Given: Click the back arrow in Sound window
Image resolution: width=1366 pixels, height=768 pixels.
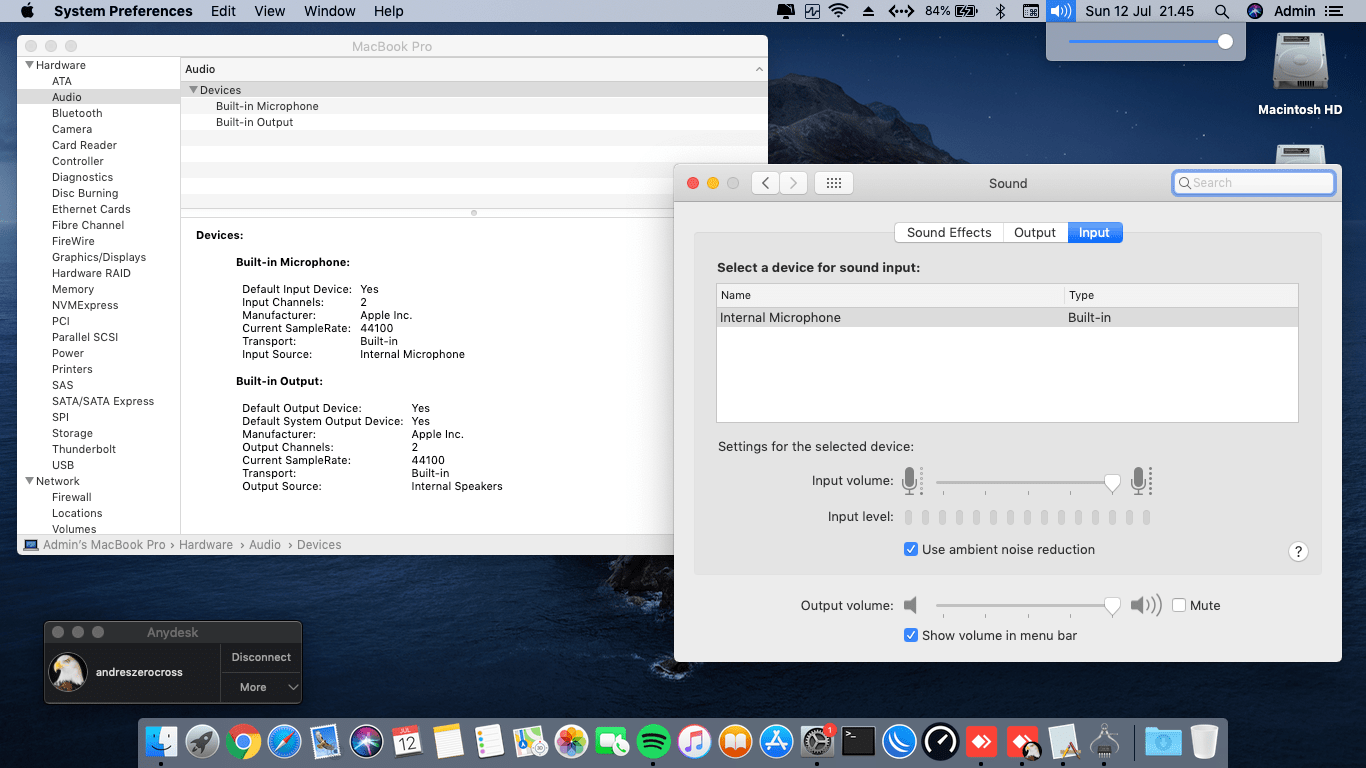Looking at the screenshot, I should [765, 183].
